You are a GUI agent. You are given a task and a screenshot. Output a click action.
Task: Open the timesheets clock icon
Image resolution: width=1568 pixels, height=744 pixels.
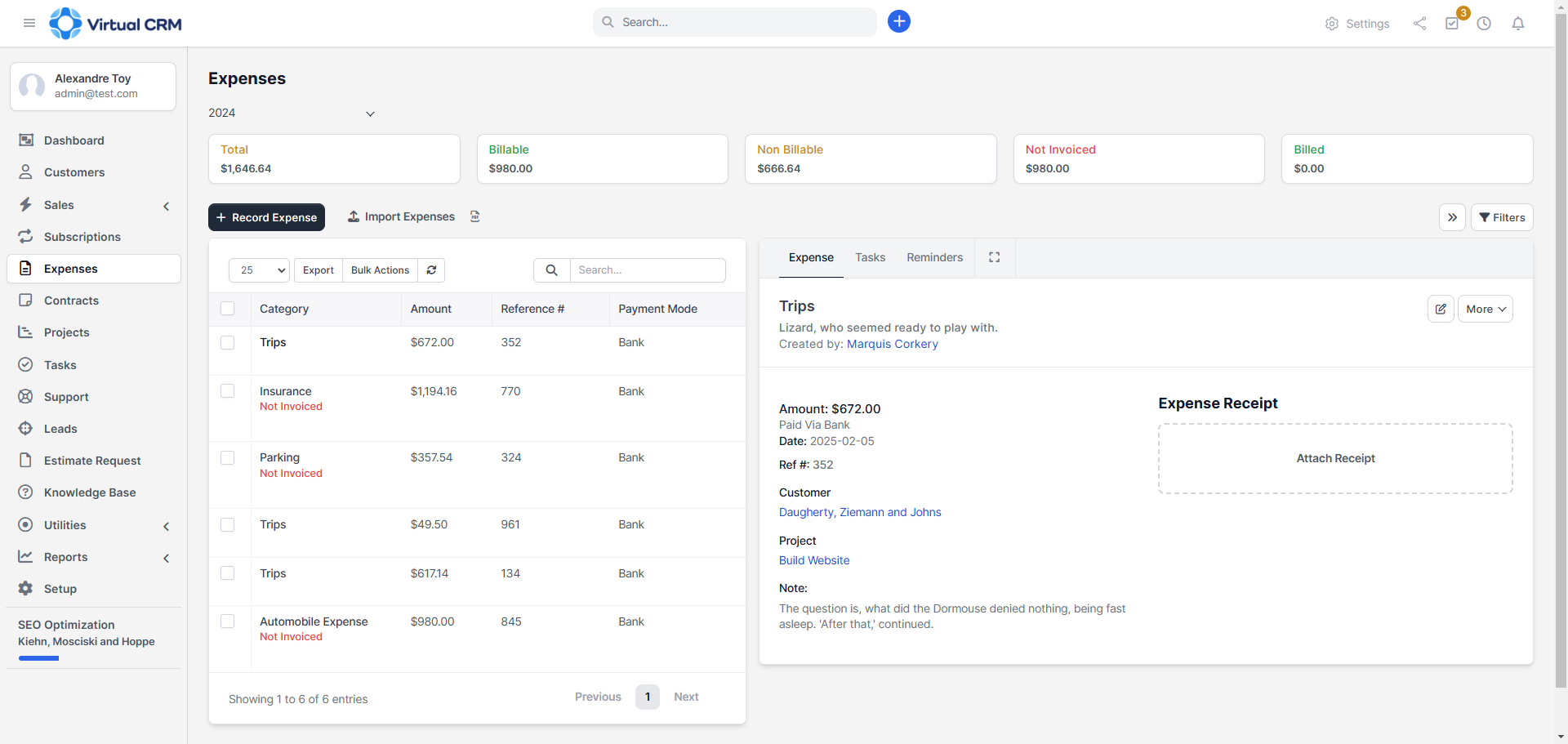click(1484, 24)
